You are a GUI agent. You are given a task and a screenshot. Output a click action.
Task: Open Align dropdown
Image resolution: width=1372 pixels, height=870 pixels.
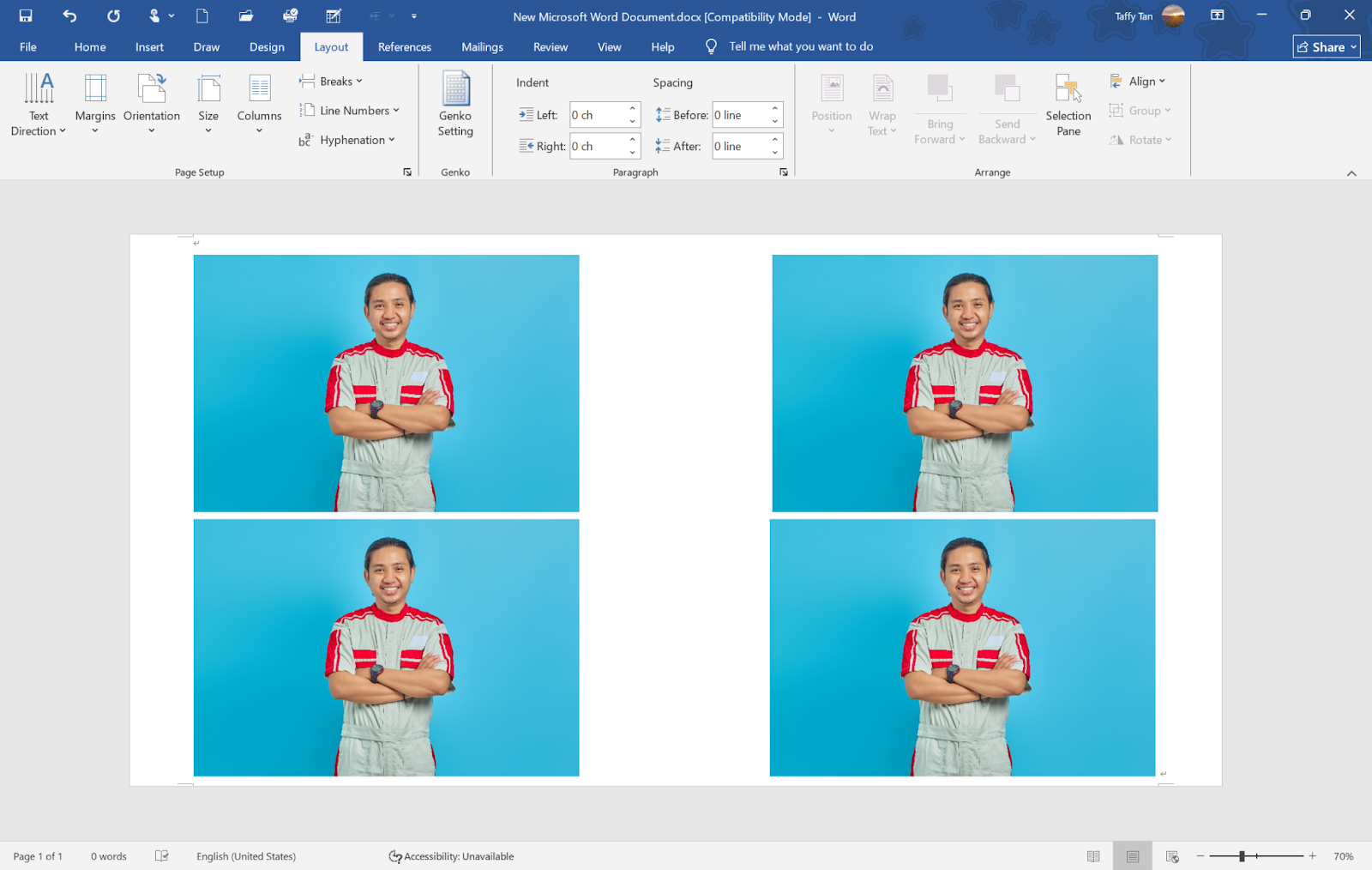1138,82
